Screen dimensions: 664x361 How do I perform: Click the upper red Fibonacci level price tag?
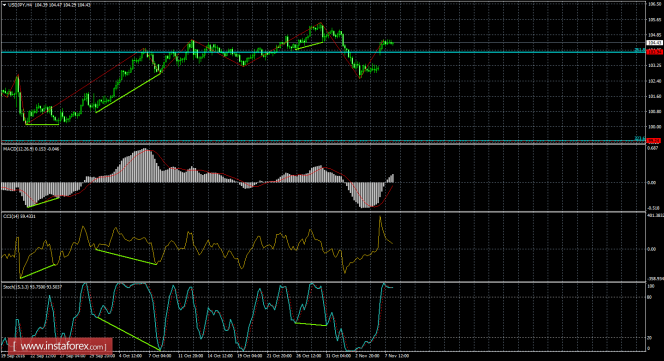655,51
